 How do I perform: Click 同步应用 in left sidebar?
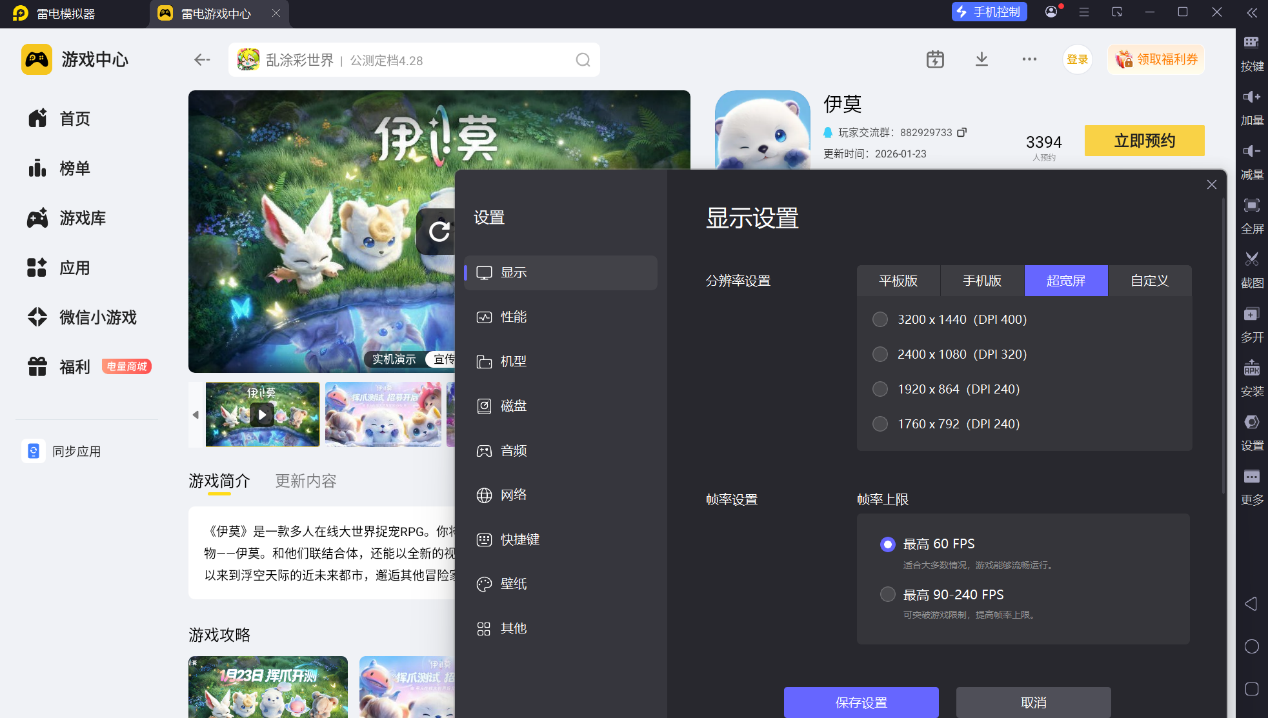62,451
